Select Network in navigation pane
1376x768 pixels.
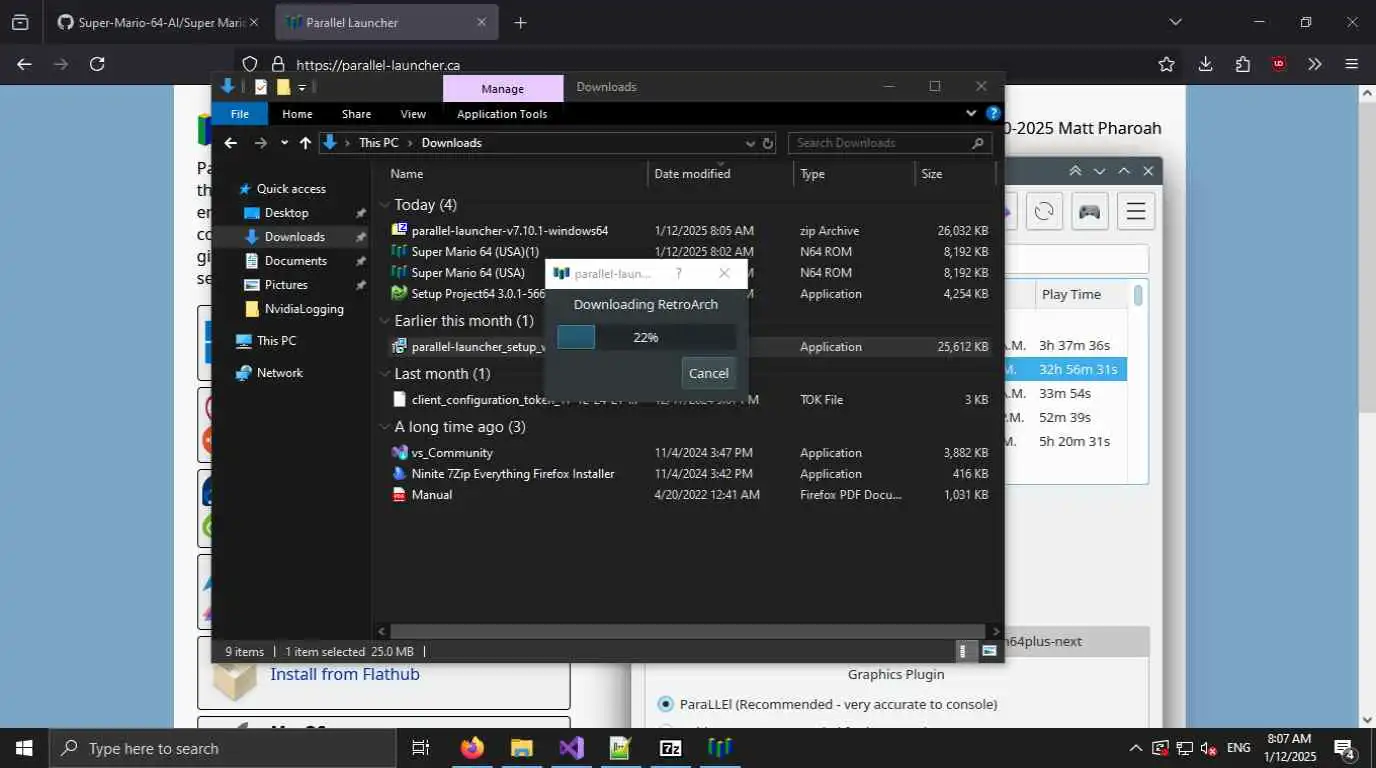pyautogui.click(x=279, y=373)
